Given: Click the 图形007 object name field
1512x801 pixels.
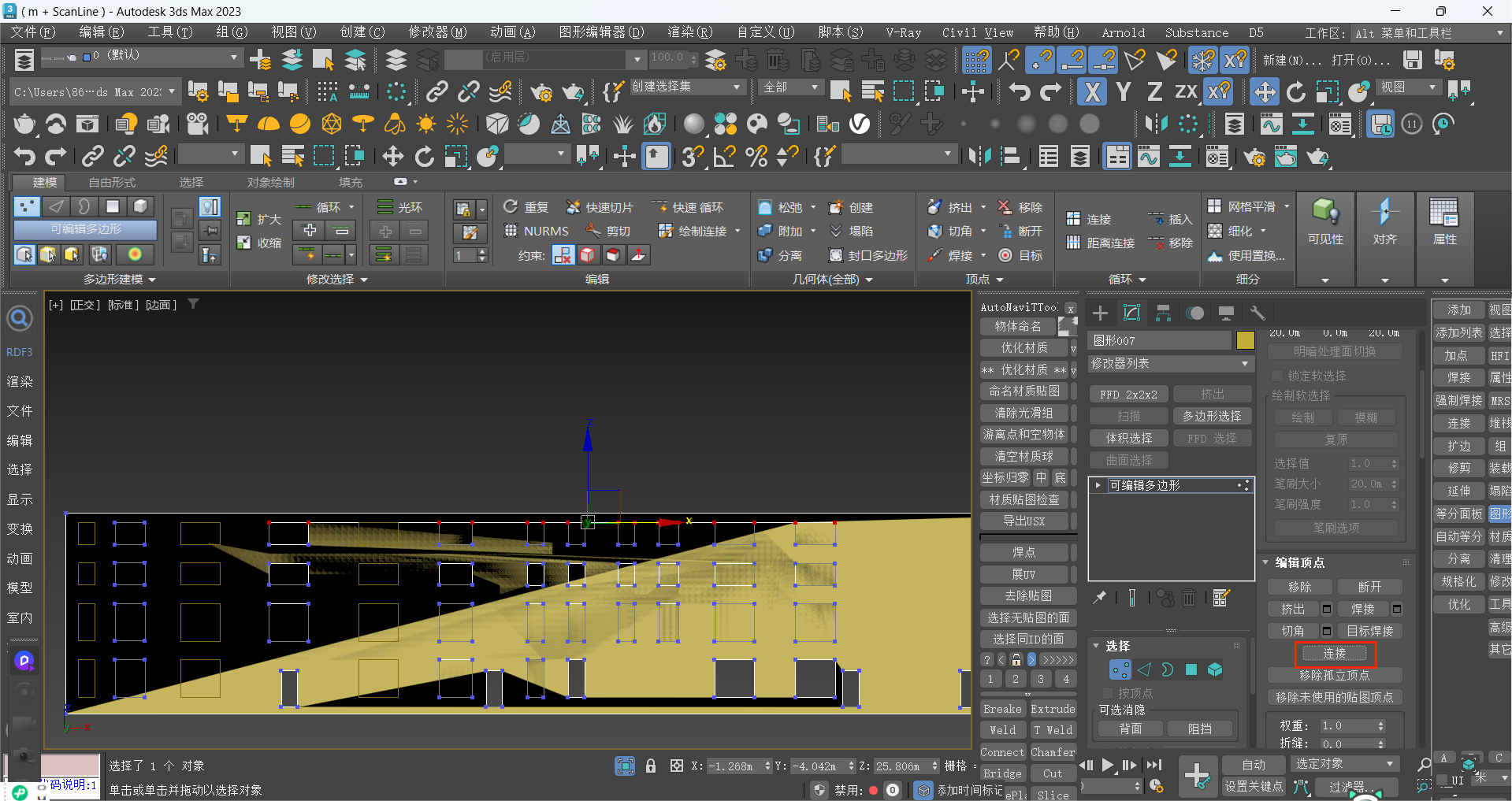Looking at the screenshot, I should click(1159, 340).
